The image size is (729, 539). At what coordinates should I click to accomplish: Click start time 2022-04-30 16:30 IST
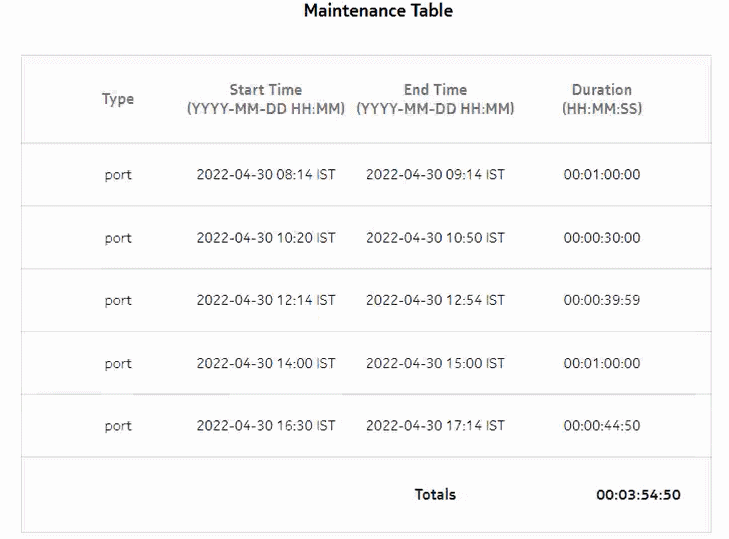pos(265,426)
